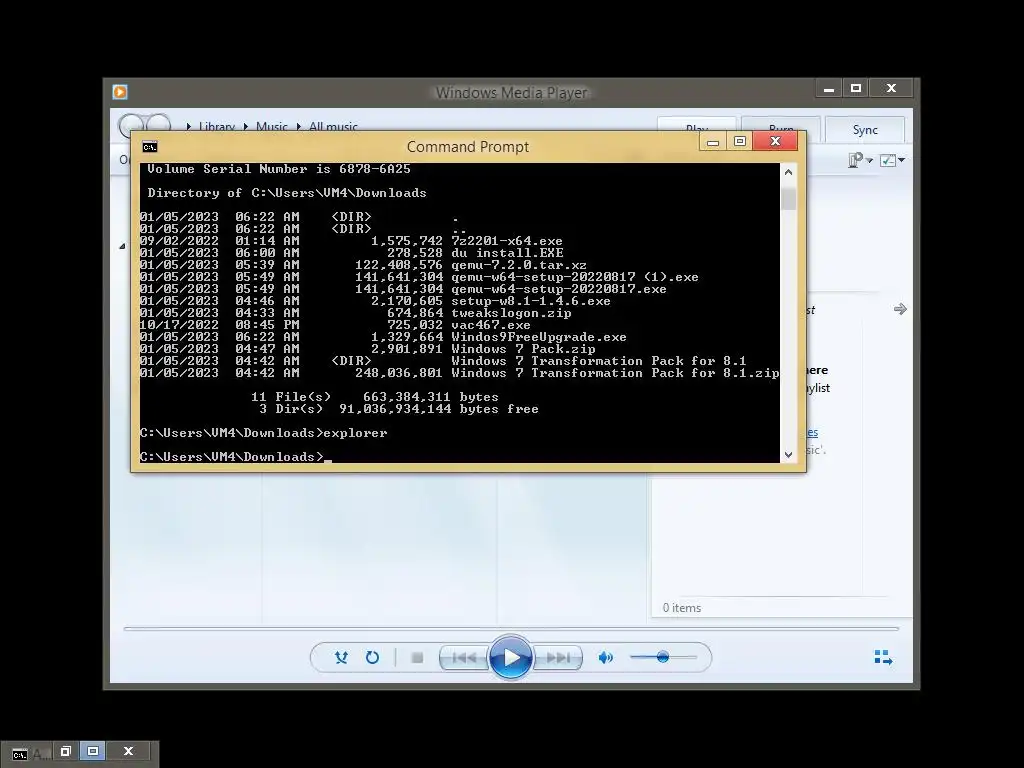Mute the Media Player volume
The width and height of the screenshot is (1024, 768).
(x=605, y=658)
